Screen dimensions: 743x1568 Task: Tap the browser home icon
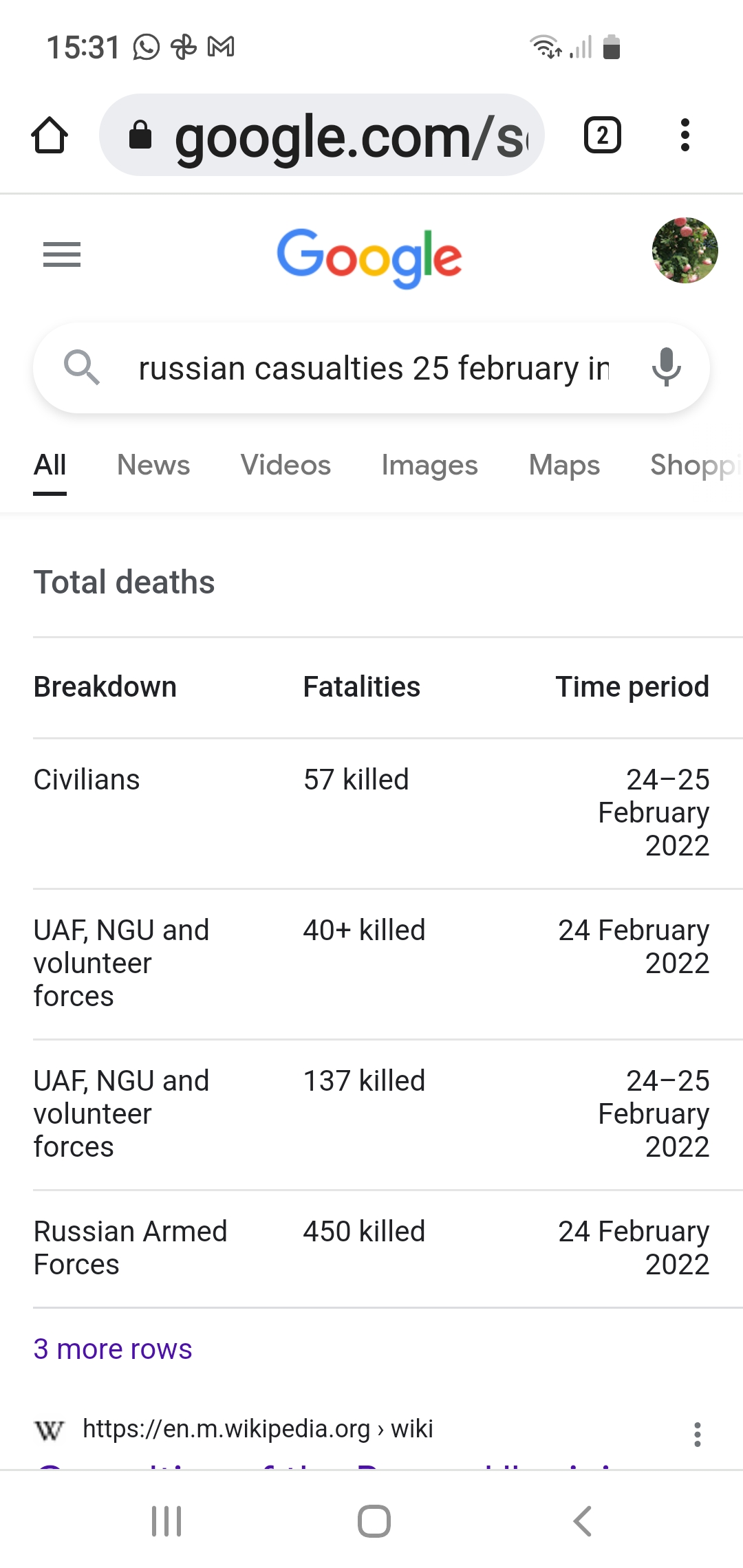[50, 135]
